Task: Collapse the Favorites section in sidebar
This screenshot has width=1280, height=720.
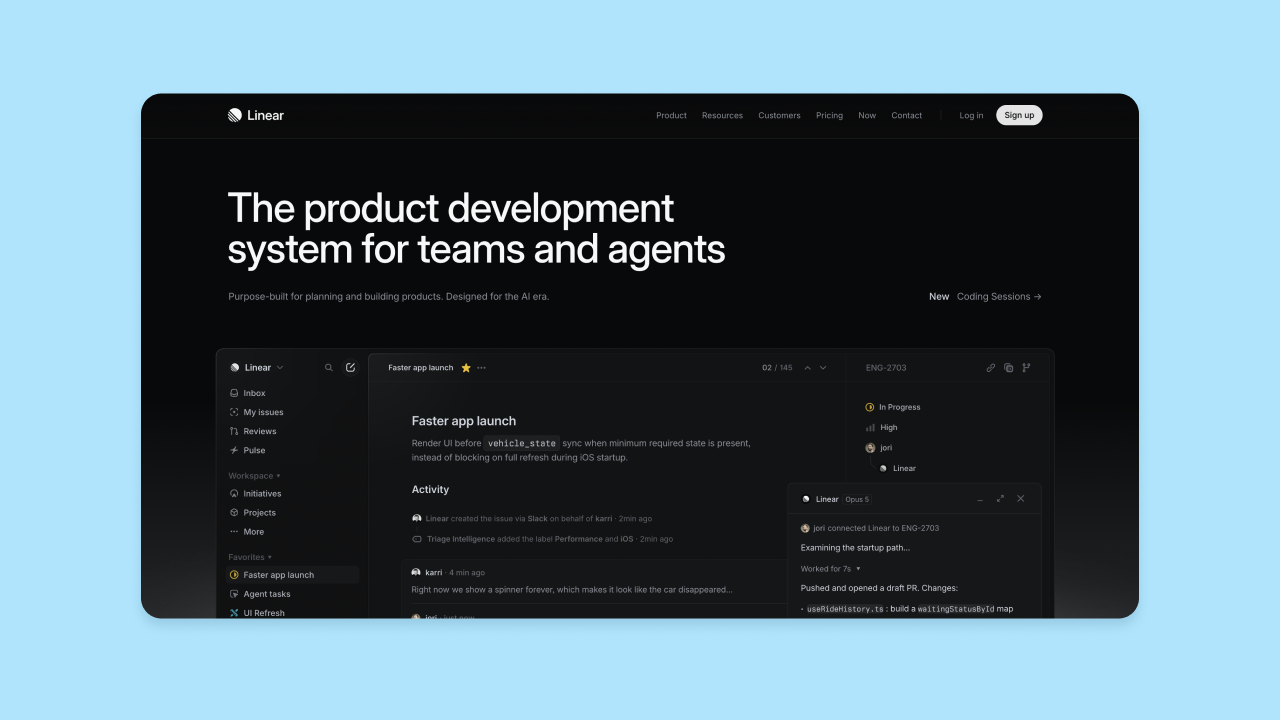Action: coord(250,557)
